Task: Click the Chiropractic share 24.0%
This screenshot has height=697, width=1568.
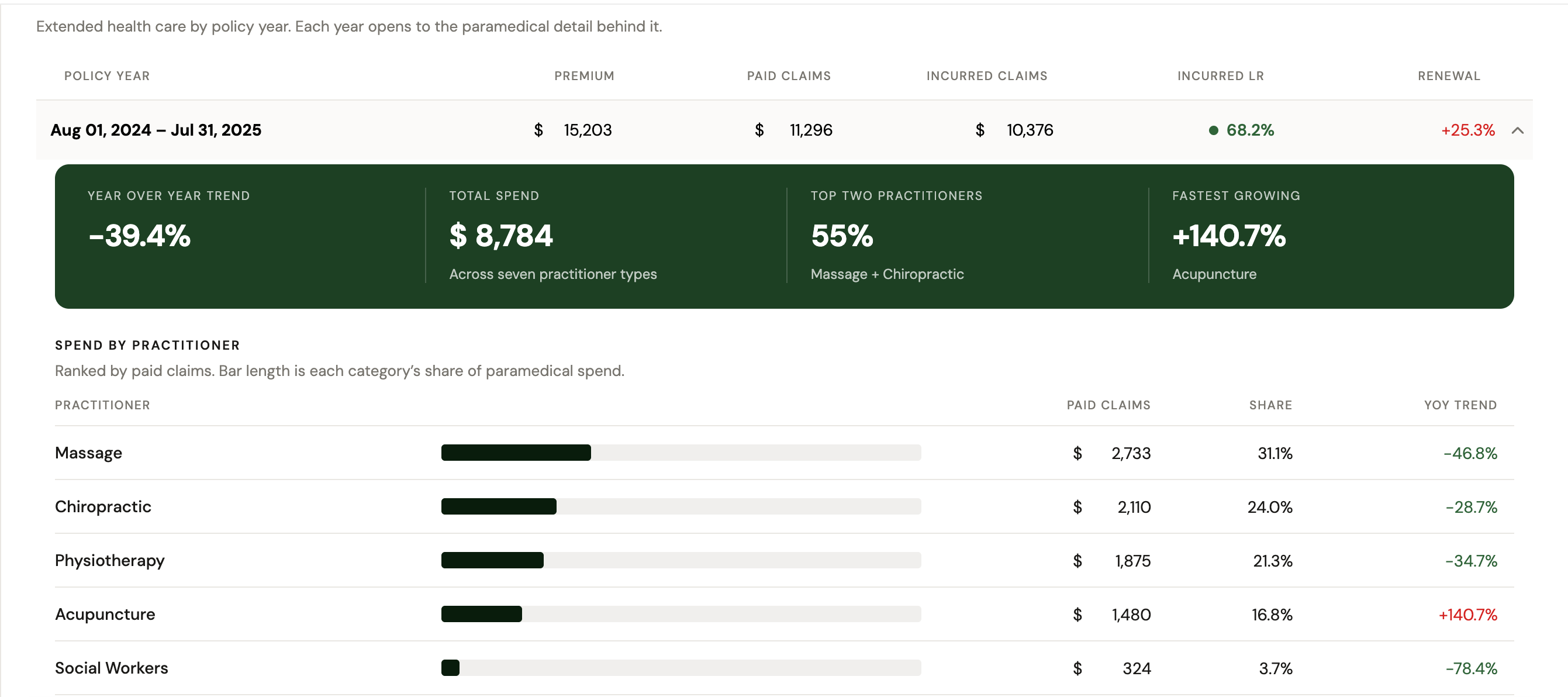Action: (1270, 507)
